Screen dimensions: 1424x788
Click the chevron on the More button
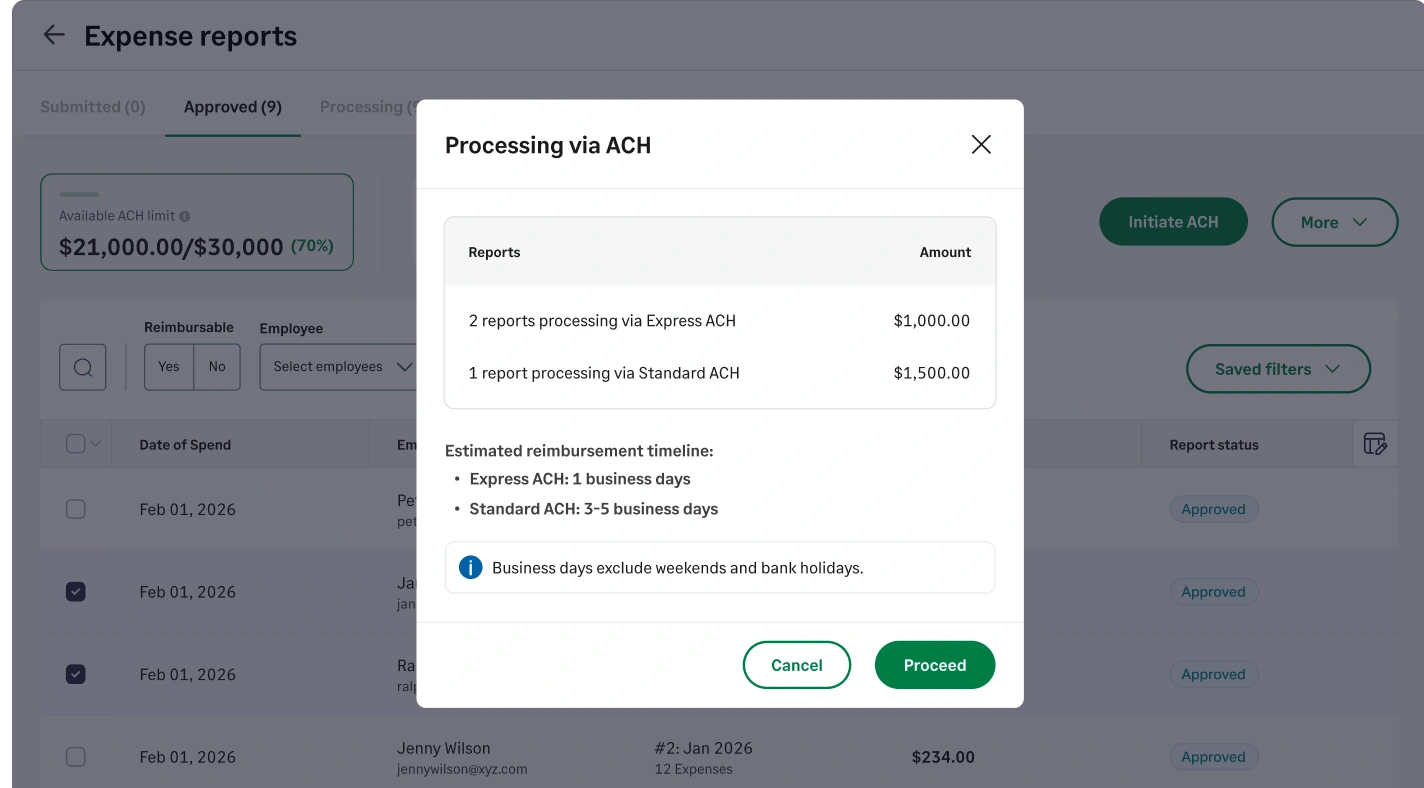pos(1360,222)
